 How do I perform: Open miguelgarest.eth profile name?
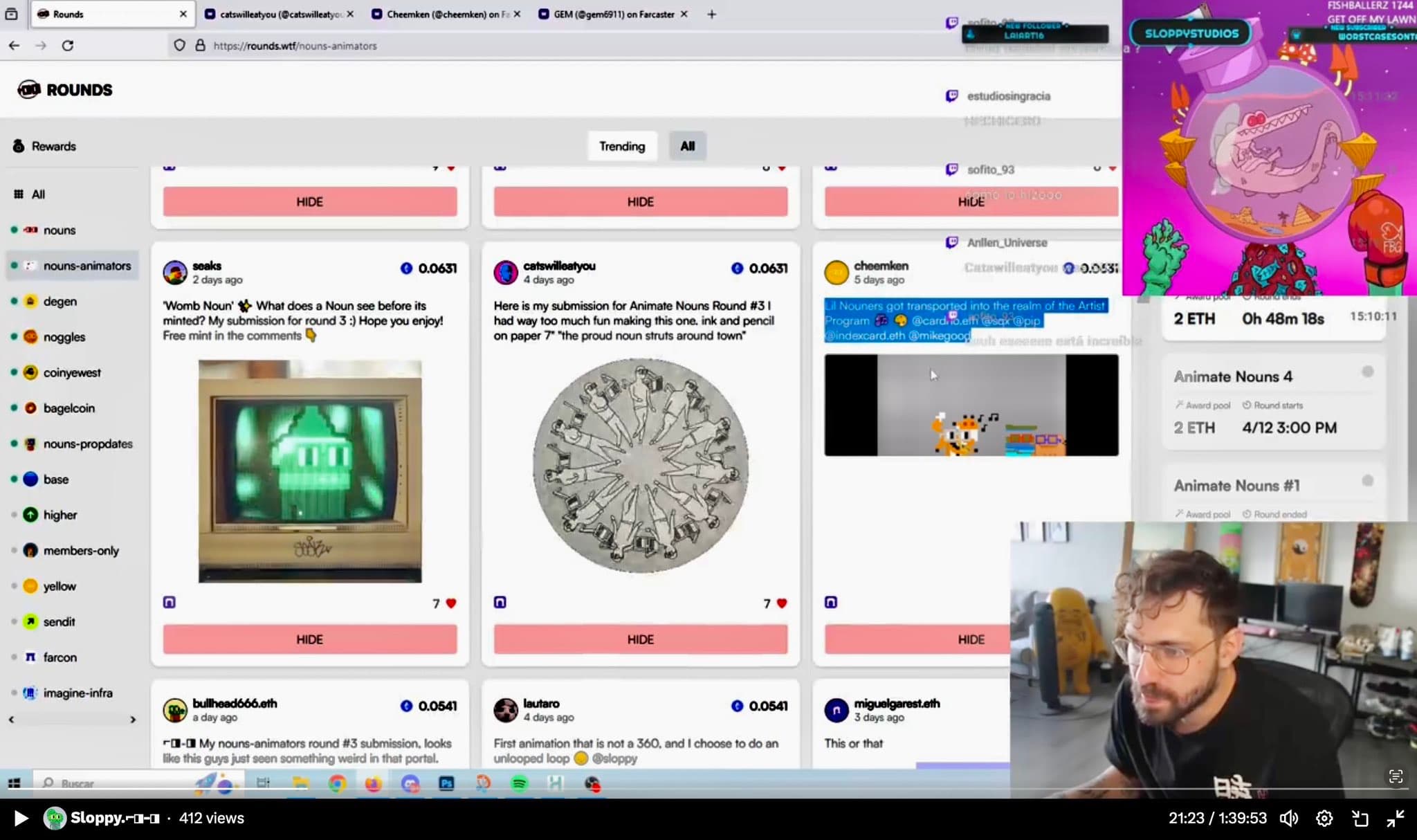click(897, 703)
